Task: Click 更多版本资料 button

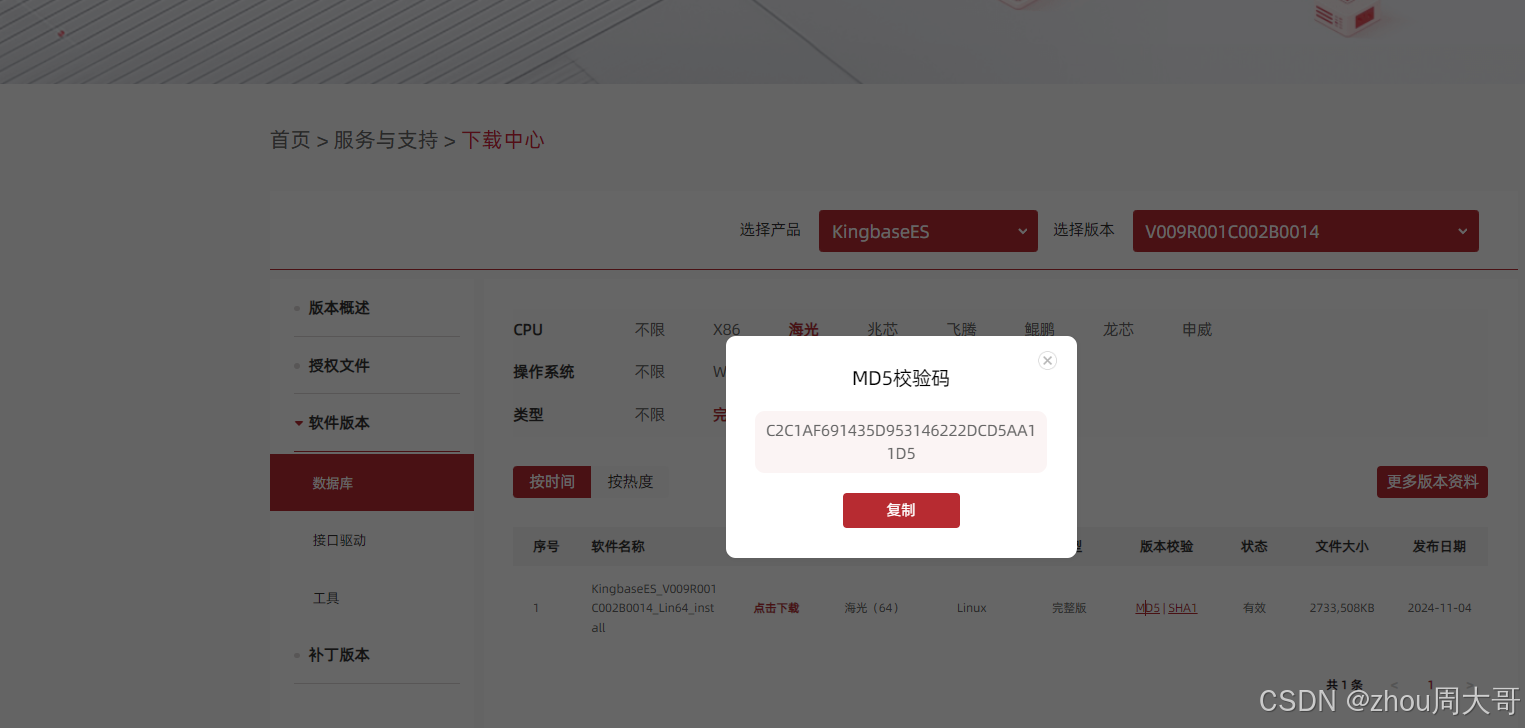Action: click(x=1432, y=482)
